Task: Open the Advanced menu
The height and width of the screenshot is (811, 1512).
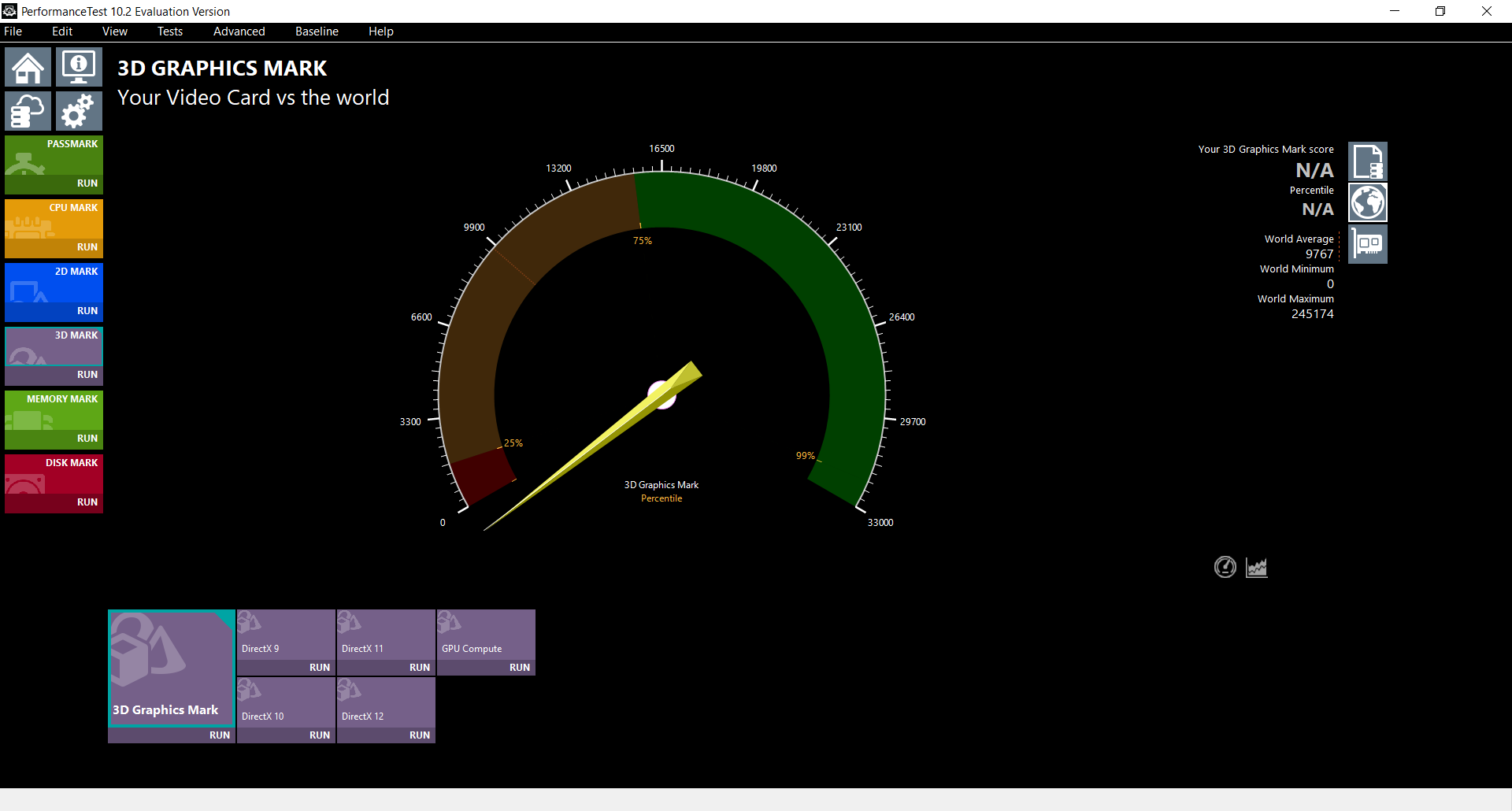Action: tap(239, 31)
